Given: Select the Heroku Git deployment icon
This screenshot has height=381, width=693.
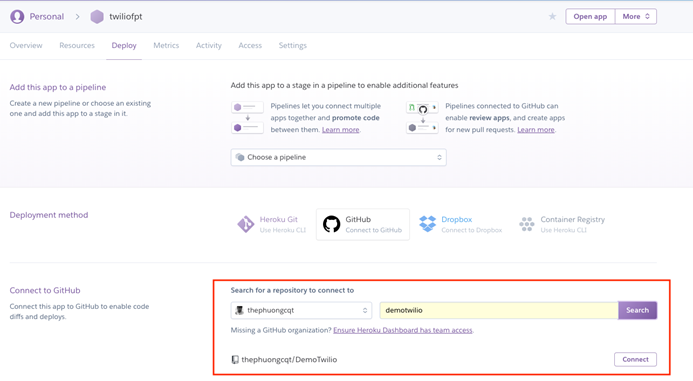Looking at the screenshot, I should tap(246, 224).
